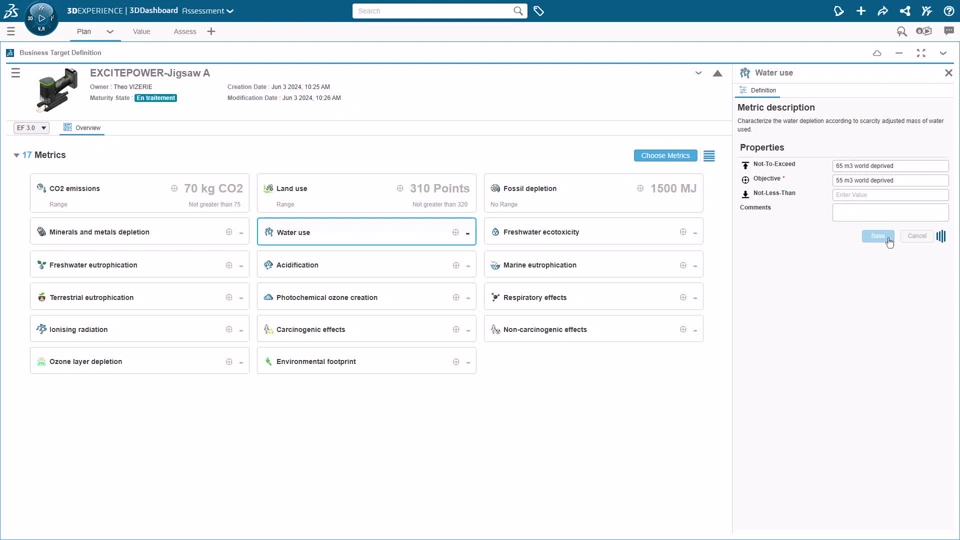Viewport: 960px width, 540px height.
Task: Save the Water use properties
Action: [x=878, y=236]
